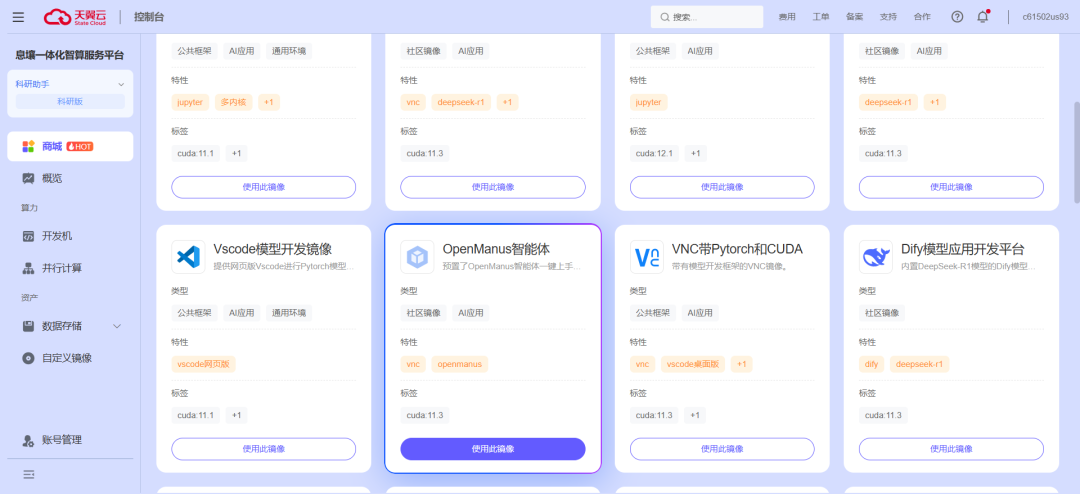
Task: Open notifications bell icon
Action: point(982,17)
